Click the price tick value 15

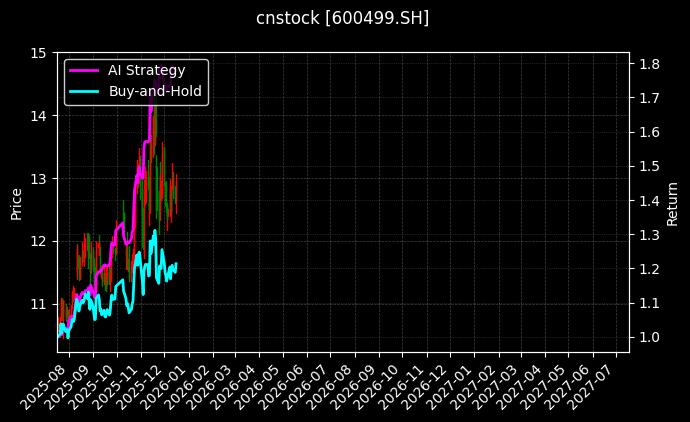coord(38,53)
